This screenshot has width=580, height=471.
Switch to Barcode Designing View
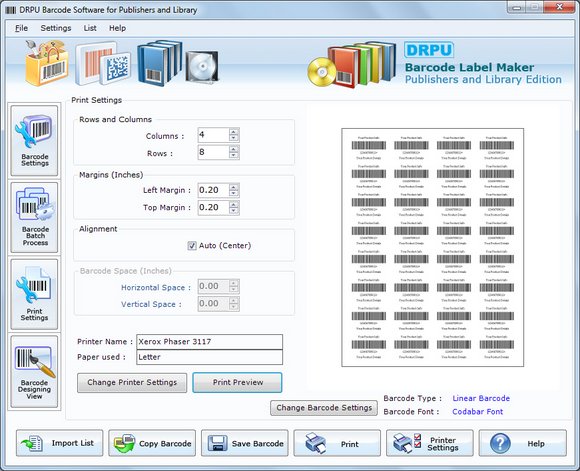(x=34, y=371)
